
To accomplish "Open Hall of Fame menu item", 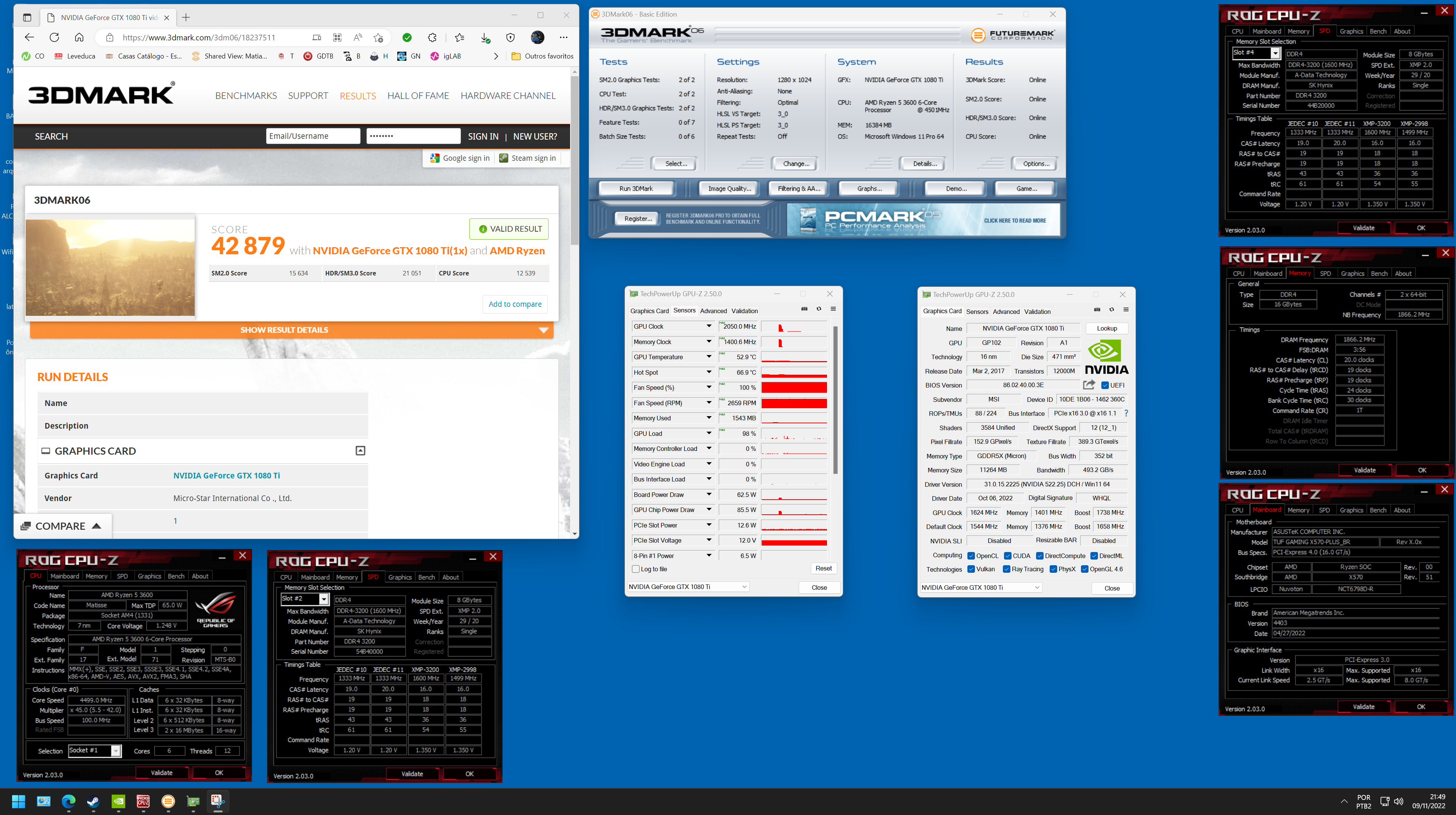I will (x=418, y=95).
